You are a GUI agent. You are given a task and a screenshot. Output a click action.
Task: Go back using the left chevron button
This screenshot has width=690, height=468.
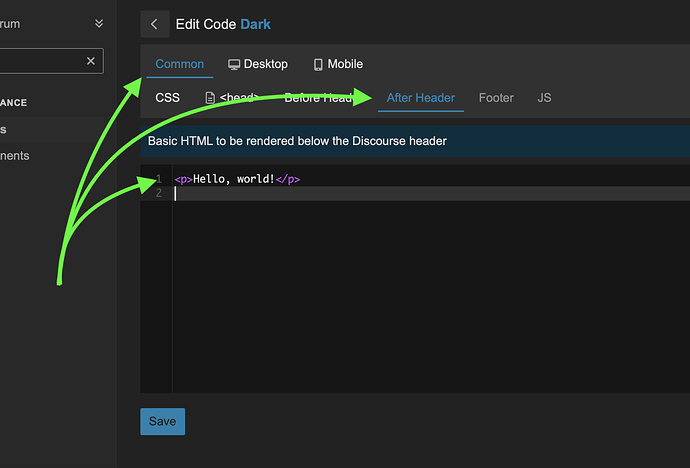coord(154,24)
